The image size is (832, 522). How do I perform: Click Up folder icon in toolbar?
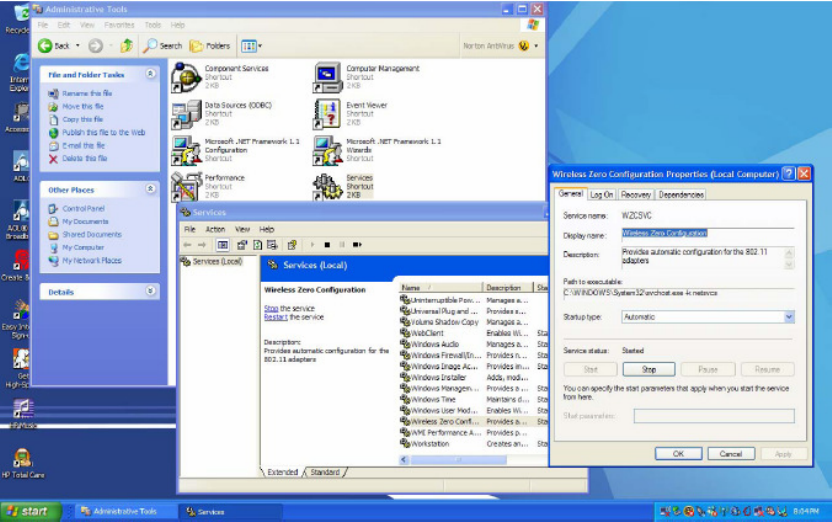pyautogui.click(x=126, y=46)
